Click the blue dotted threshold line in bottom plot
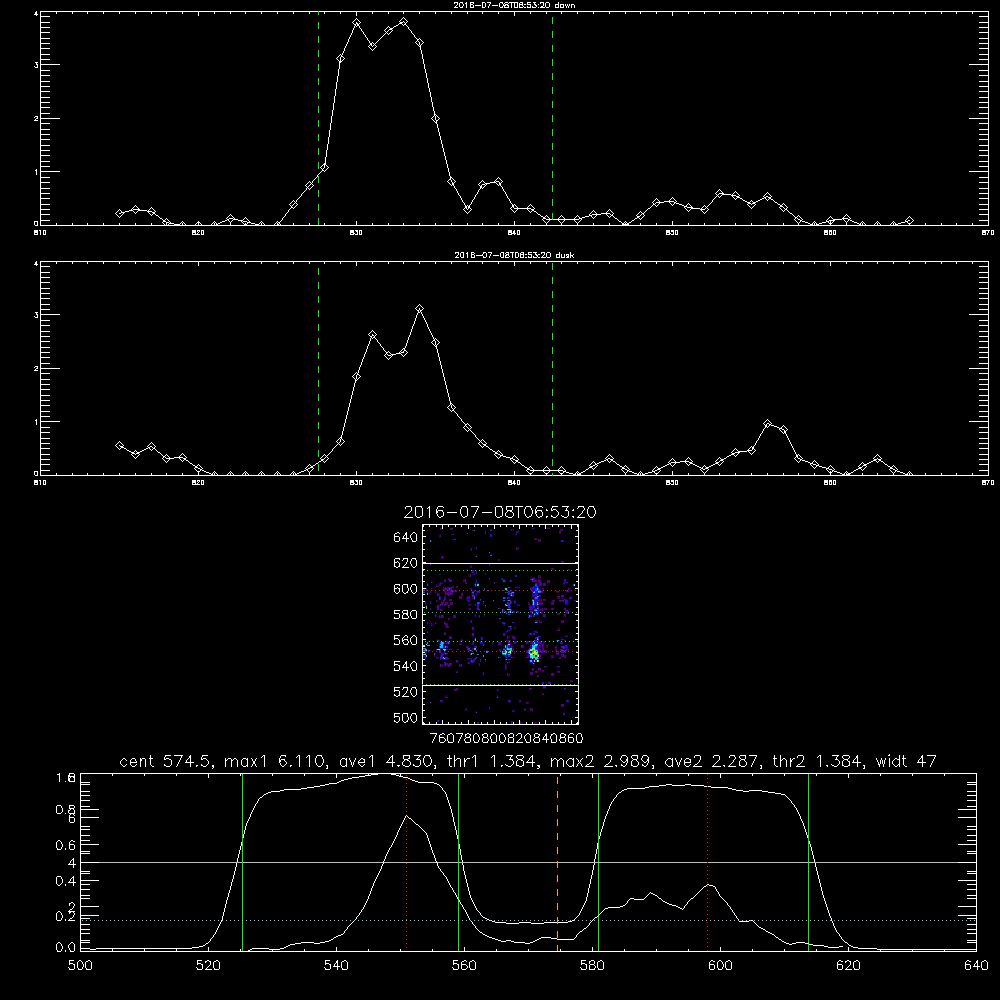 point(528,920)
